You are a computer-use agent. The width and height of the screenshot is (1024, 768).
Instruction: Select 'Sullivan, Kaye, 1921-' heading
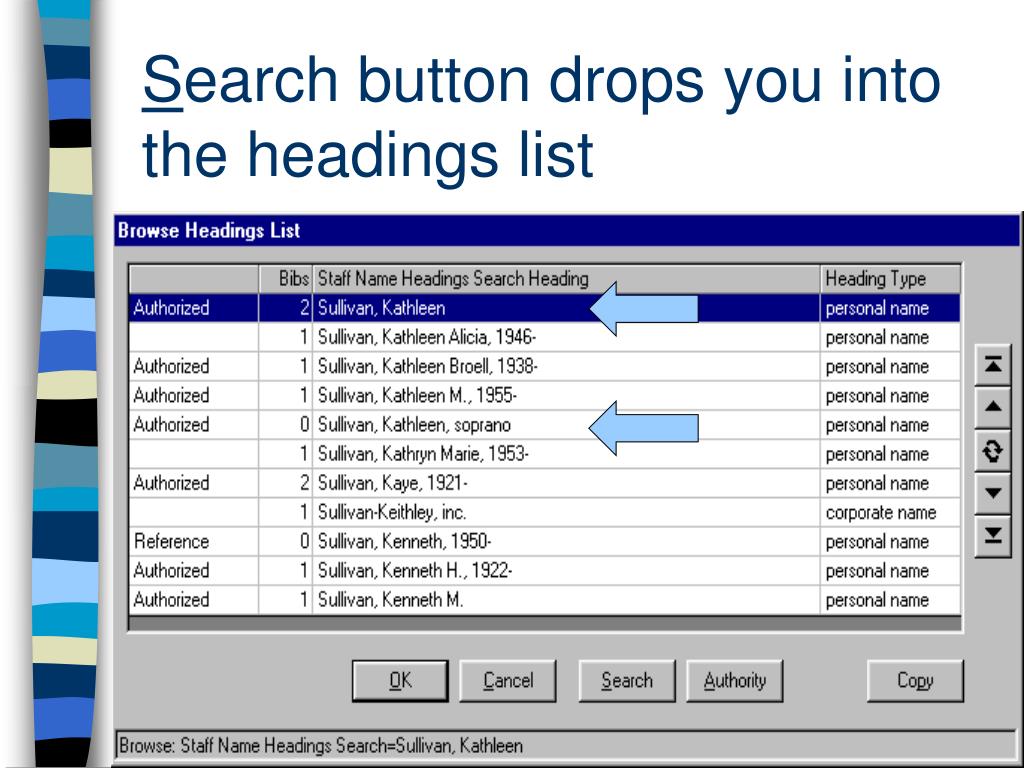click(545, 483)
